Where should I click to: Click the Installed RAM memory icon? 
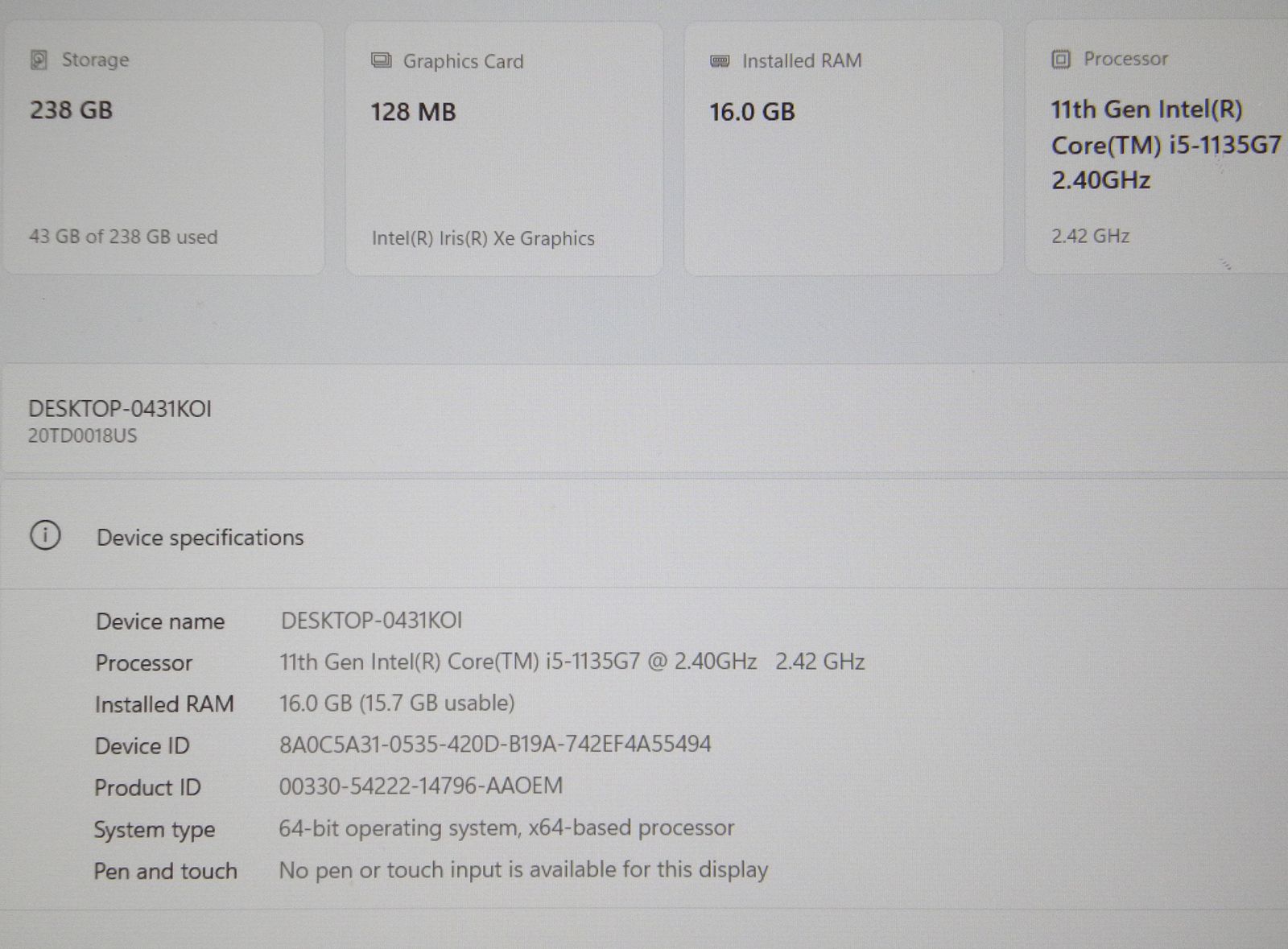tap(720, 61)
